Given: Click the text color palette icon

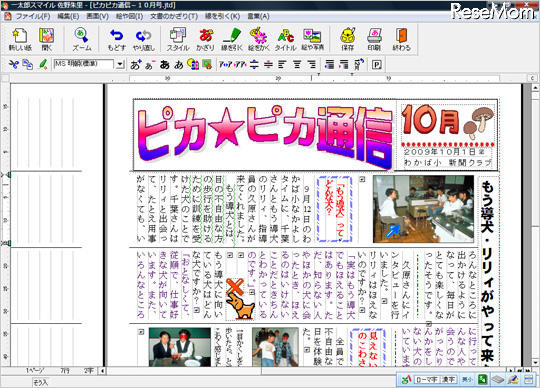Looking at the screenshot, I should click(x=193, y=64).
